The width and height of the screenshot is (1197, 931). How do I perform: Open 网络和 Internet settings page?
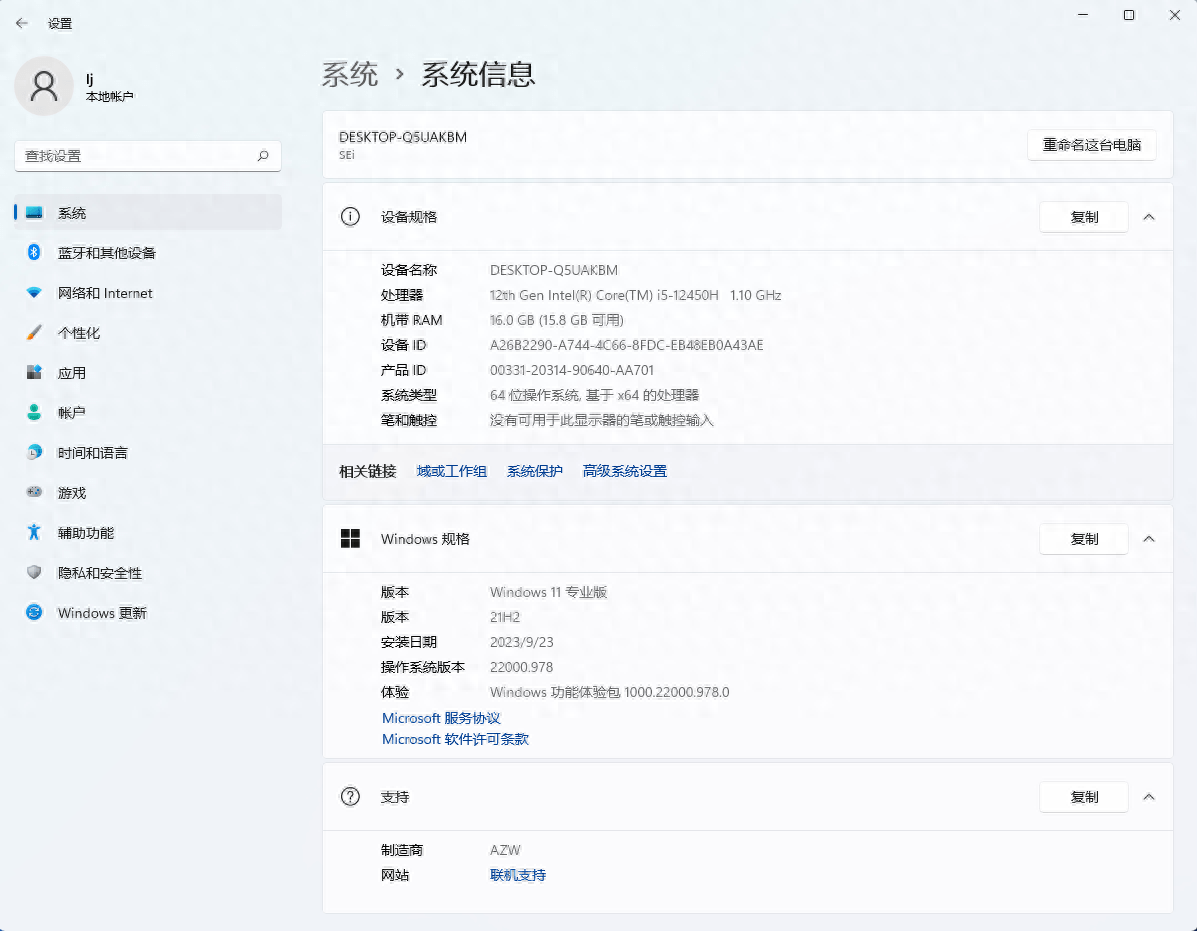(x=148, y=293)
